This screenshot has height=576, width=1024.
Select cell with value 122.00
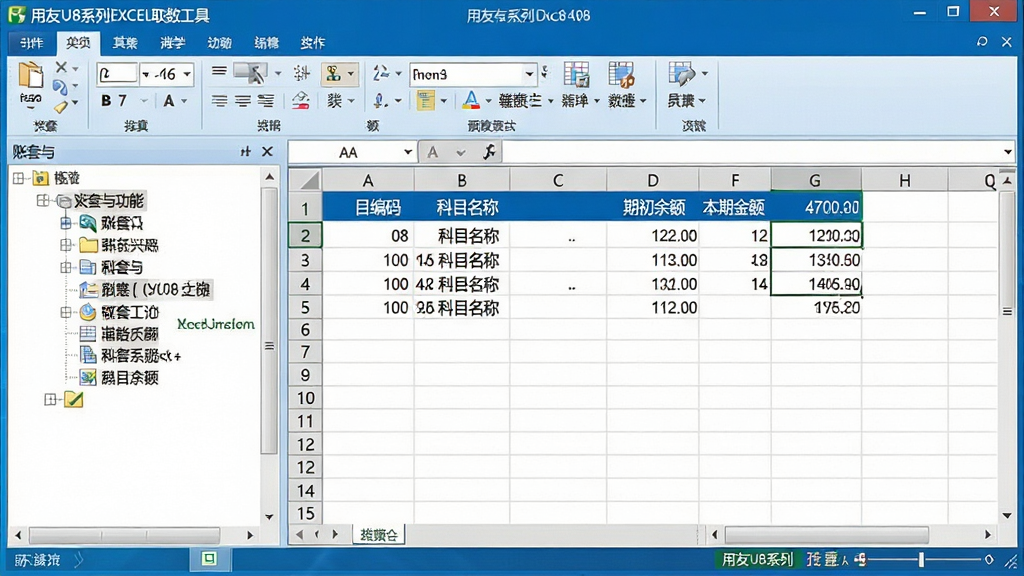click(653, 236)
